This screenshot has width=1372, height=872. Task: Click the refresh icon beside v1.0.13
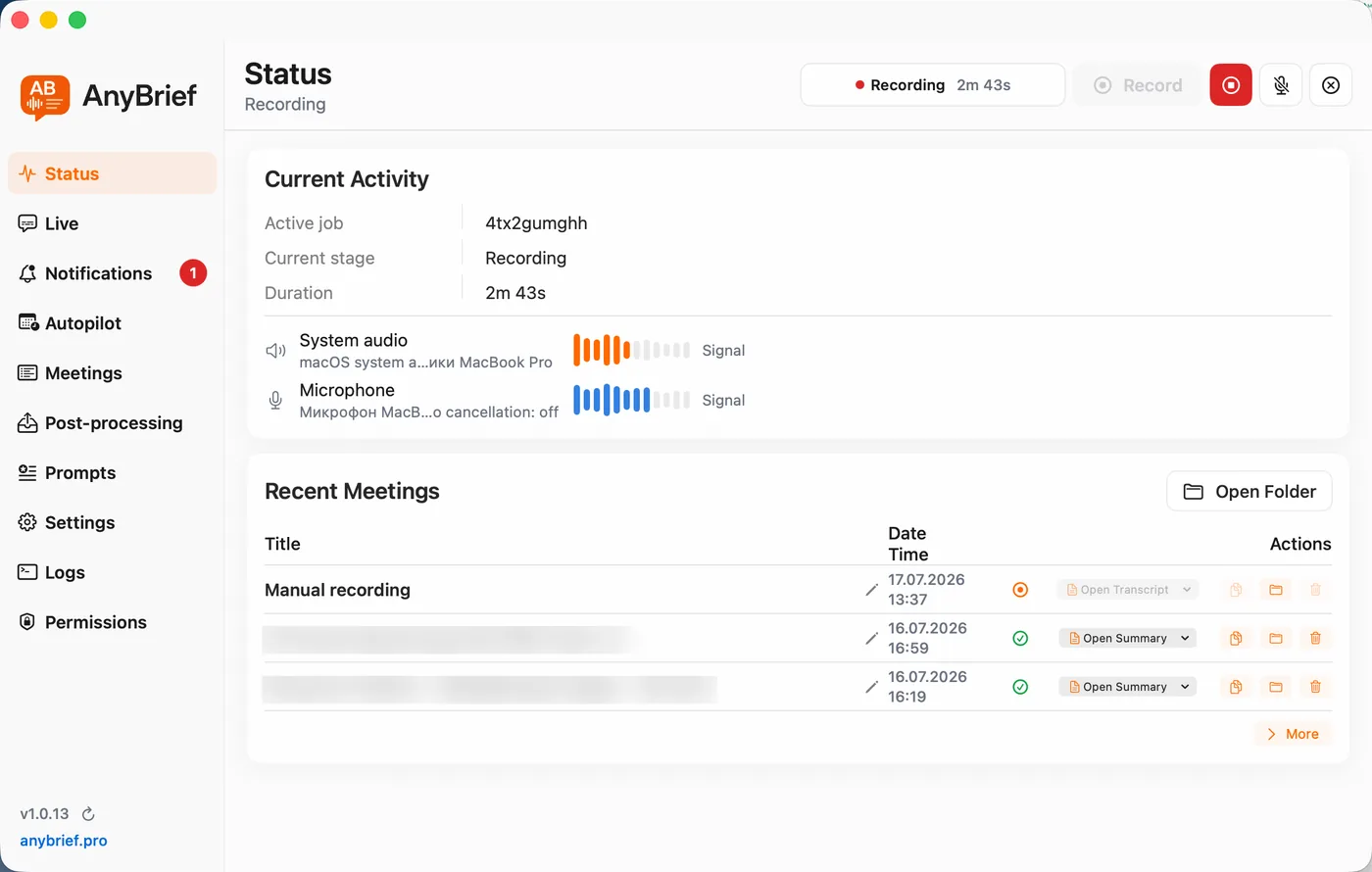88,814
